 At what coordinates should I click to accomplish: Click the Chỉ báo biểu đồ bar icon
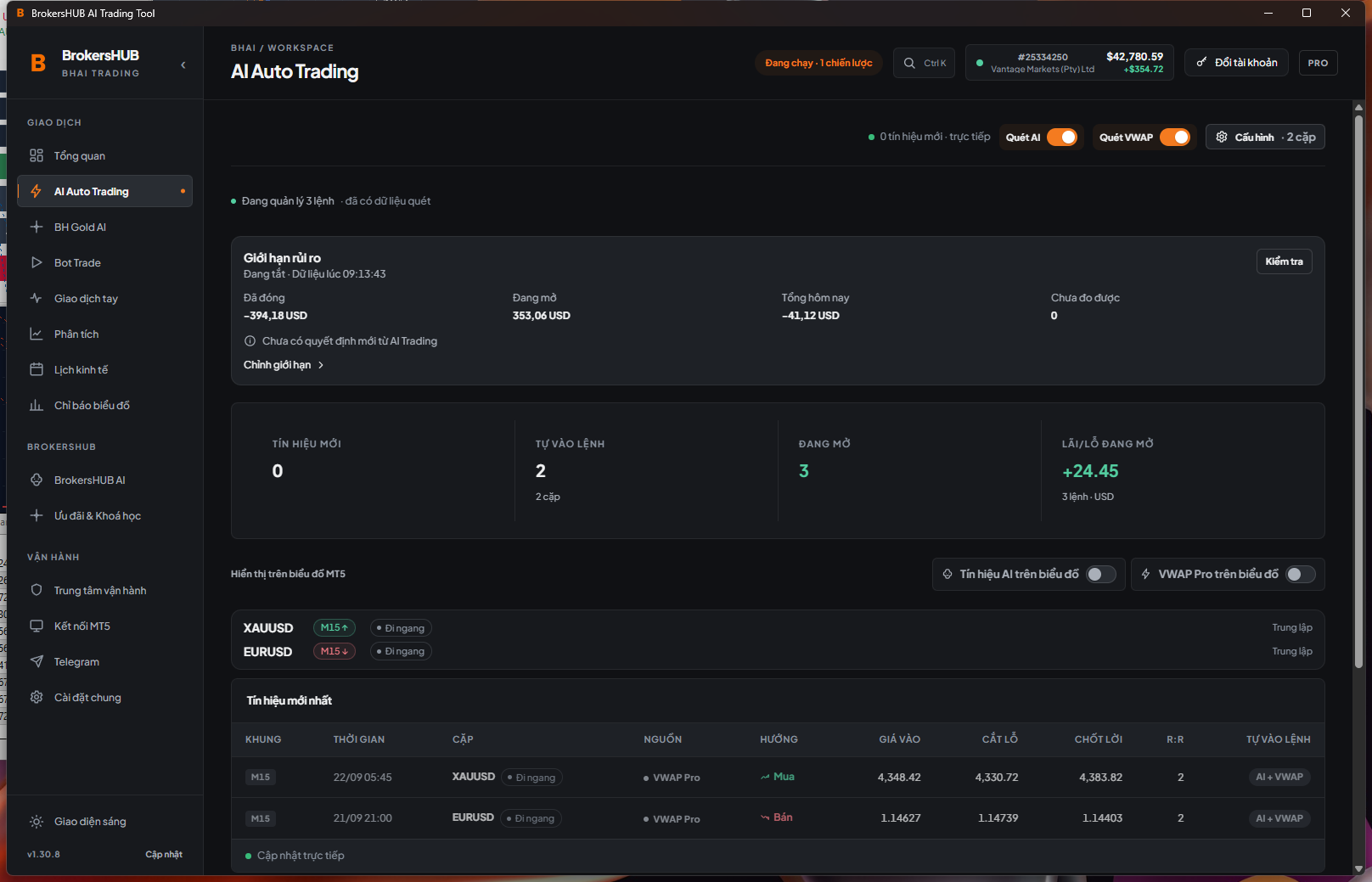click(x=37, y=405)
